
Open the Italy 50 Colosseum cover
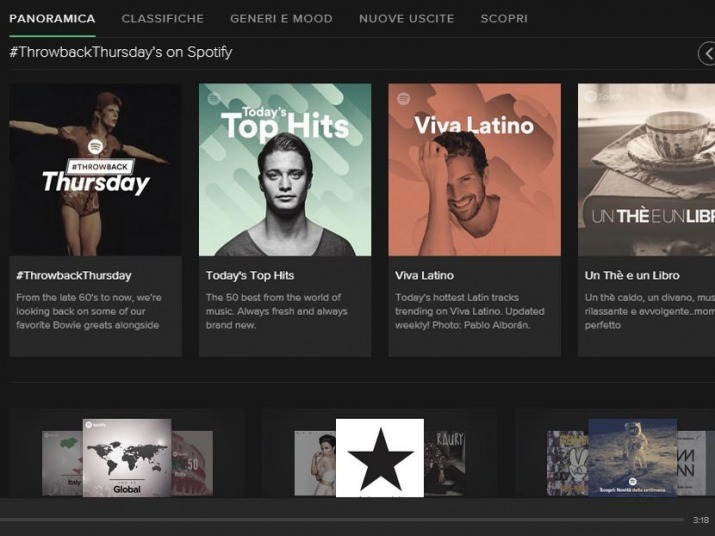click(x=192, y=463)
